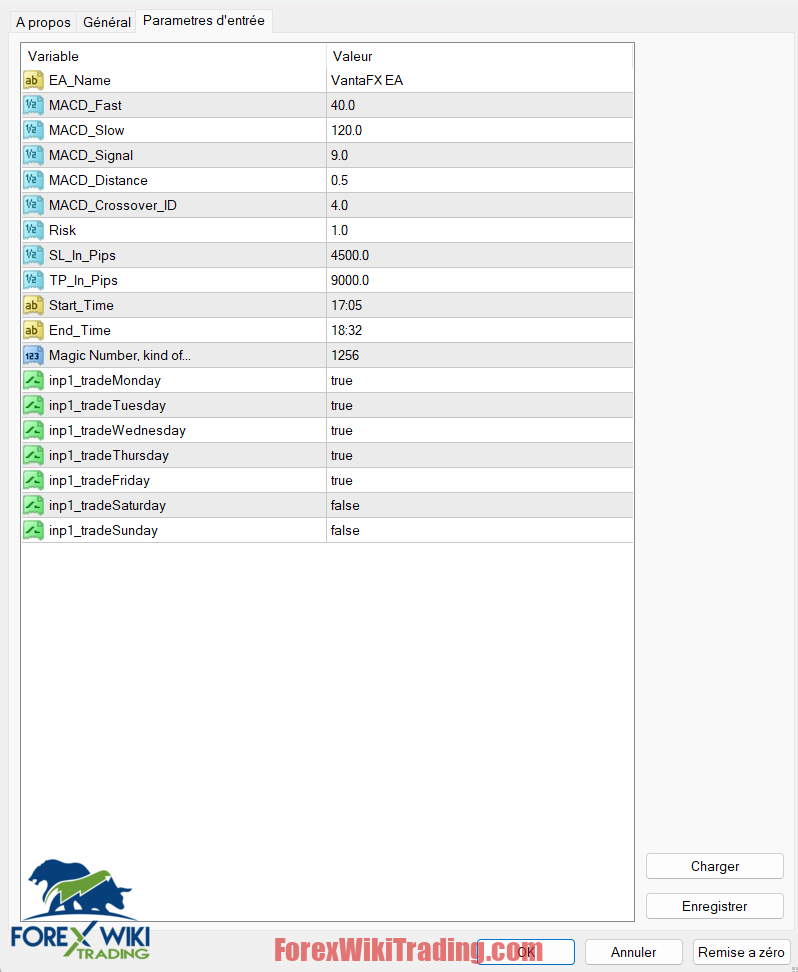This screenshot has width=798, height=972.
Task: Edit MACD_Signal value 9.0
Action: (x=480, y=156)
